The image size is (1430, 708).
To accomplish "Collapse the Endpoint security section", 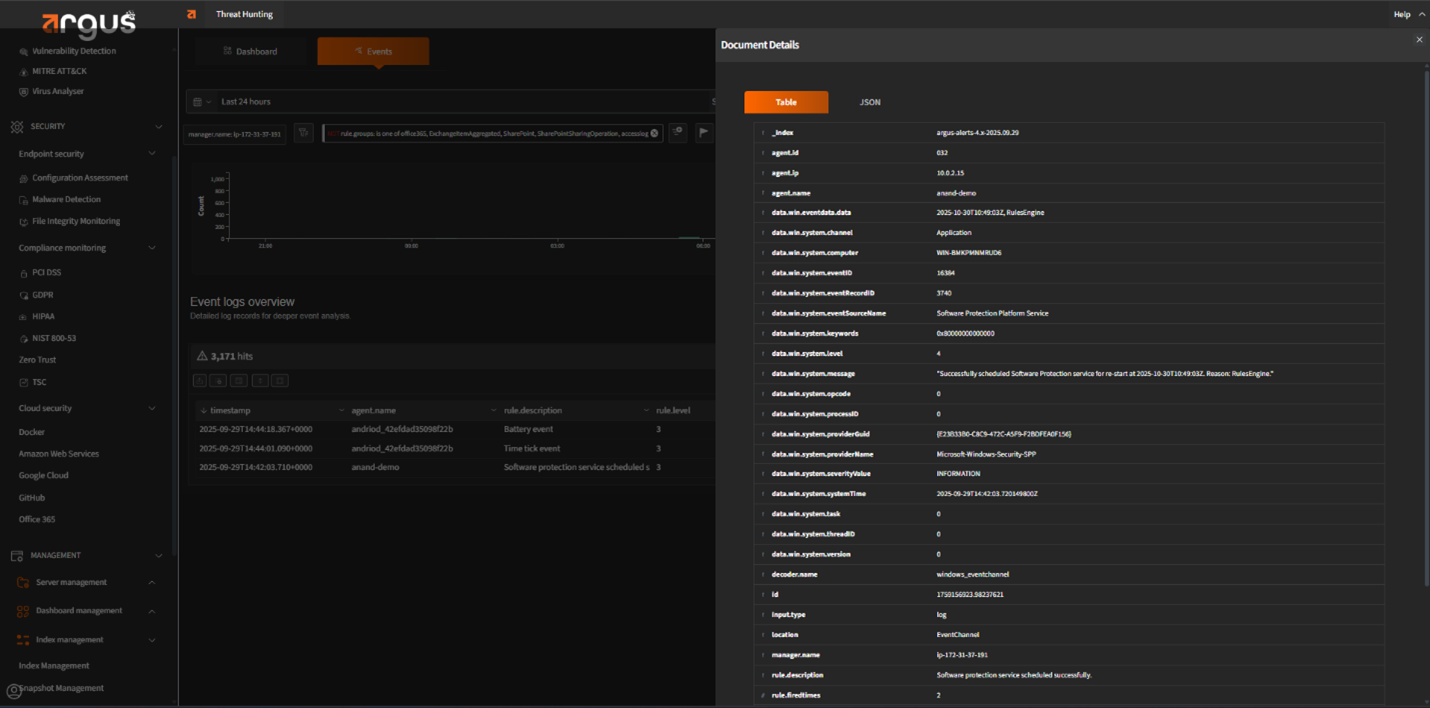I will point(152,154).
